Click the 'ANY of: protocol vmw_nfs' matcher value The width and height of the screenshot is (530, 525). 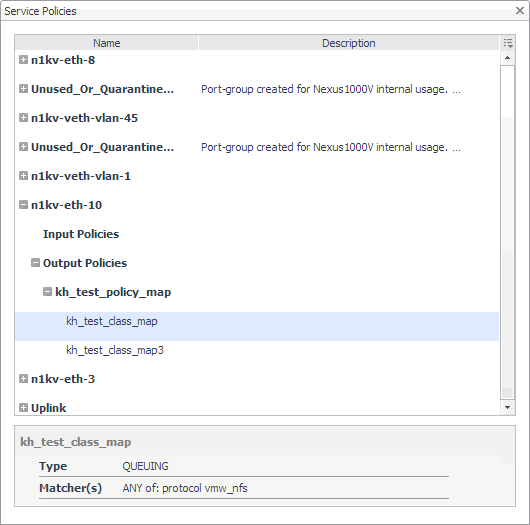[185, 488]
